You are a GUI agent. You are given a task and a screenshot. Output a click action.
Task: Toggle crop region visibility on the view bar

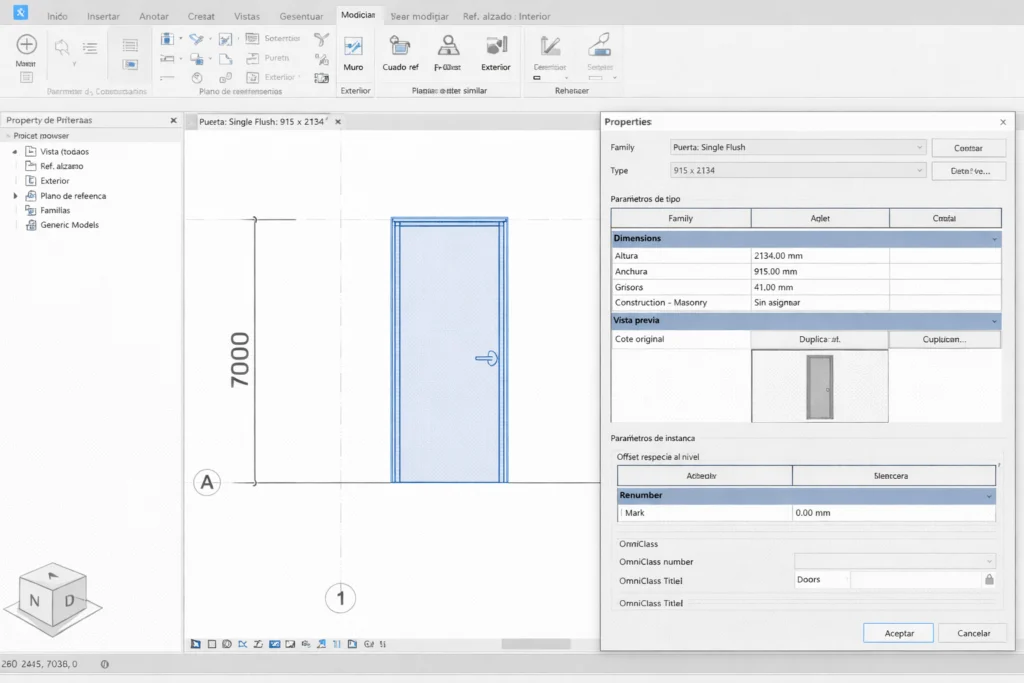click(289, 644)
